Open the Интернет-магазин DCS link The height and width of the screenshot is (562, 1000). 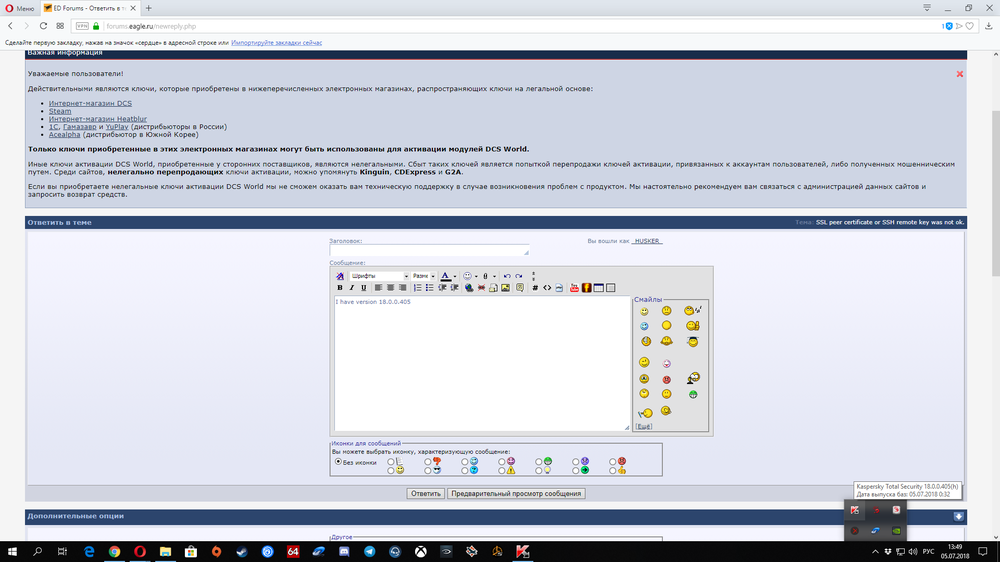coord(90,103)
